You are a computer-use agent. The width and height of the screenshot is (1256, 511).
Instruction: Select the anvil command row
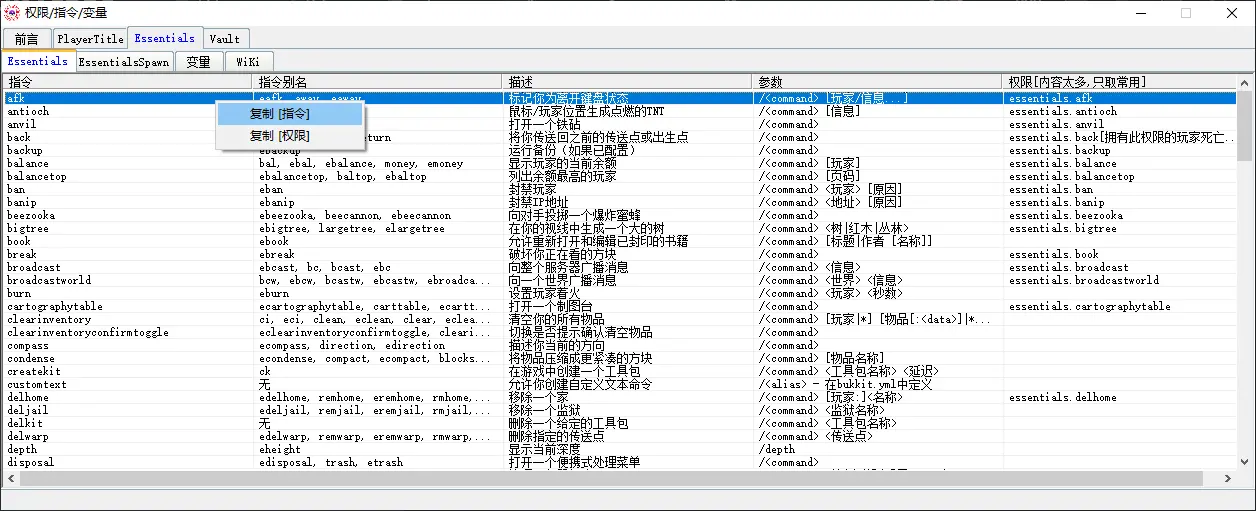tap(620, 124)
